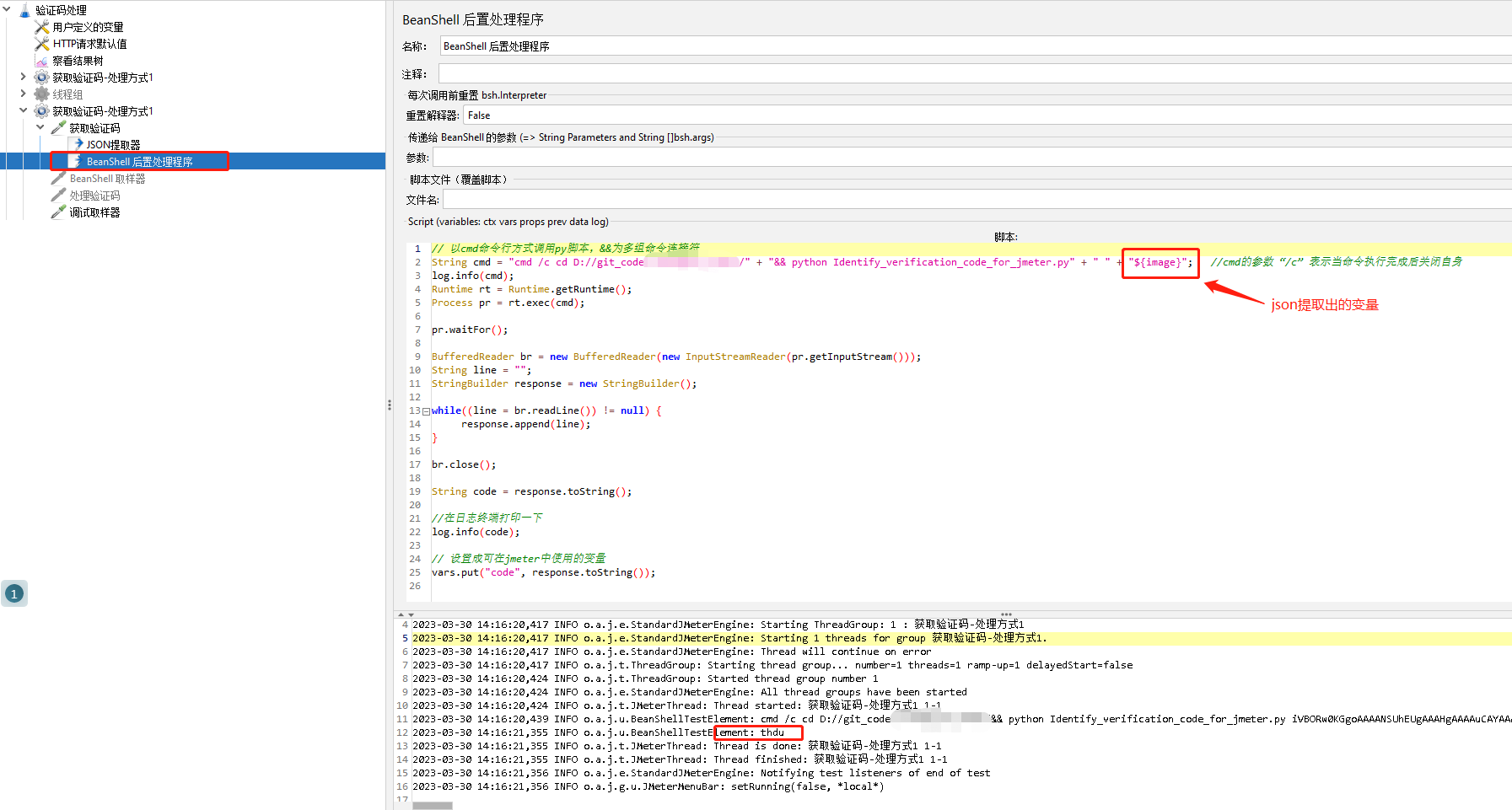This screenshot has width=1512, height=810.
Task: Select 验证码处理 test plan in tree
Action: [61, 10]
